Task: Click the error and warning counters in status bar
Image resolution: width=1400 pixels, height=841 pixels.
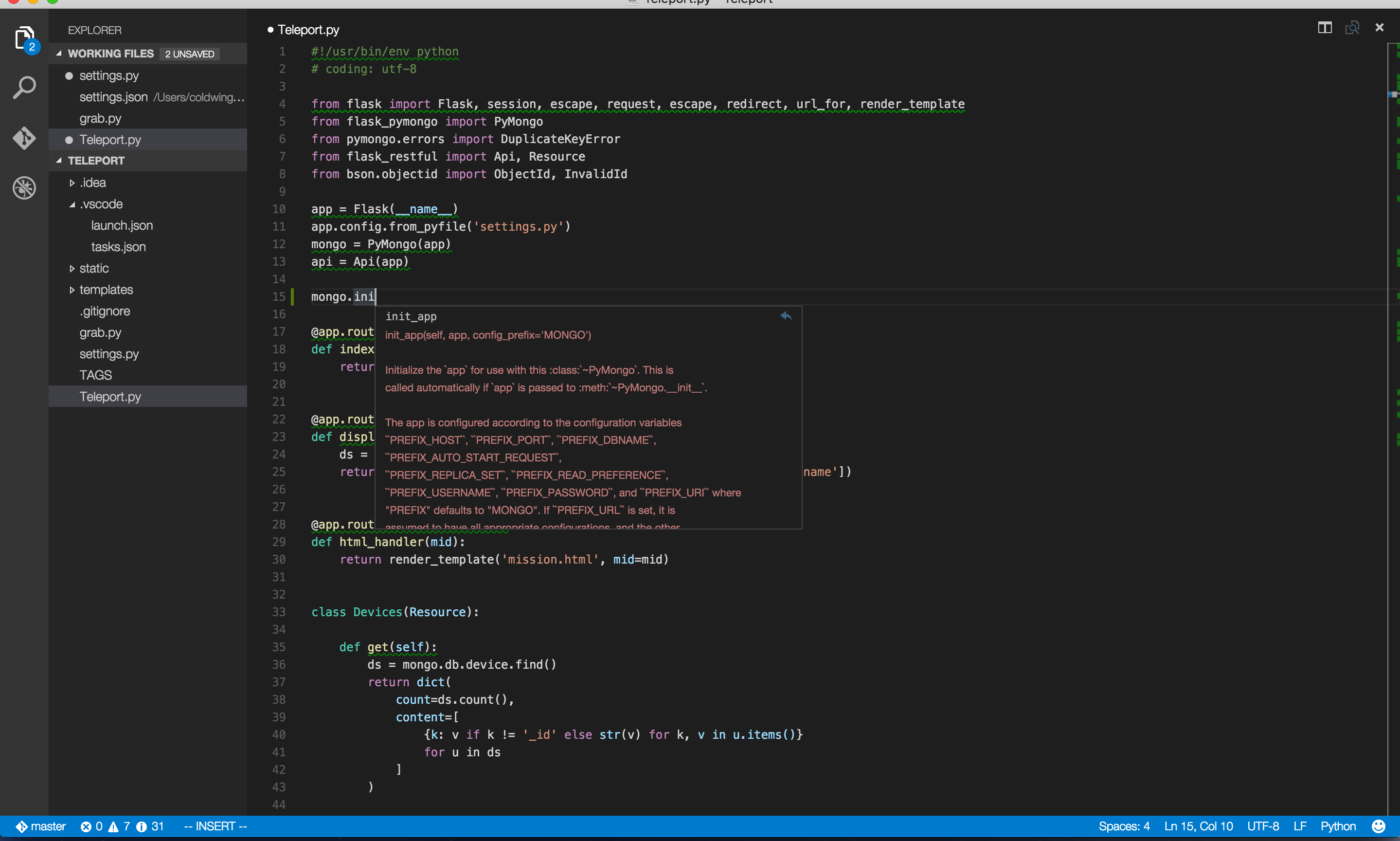Action: tap(119, 826)
